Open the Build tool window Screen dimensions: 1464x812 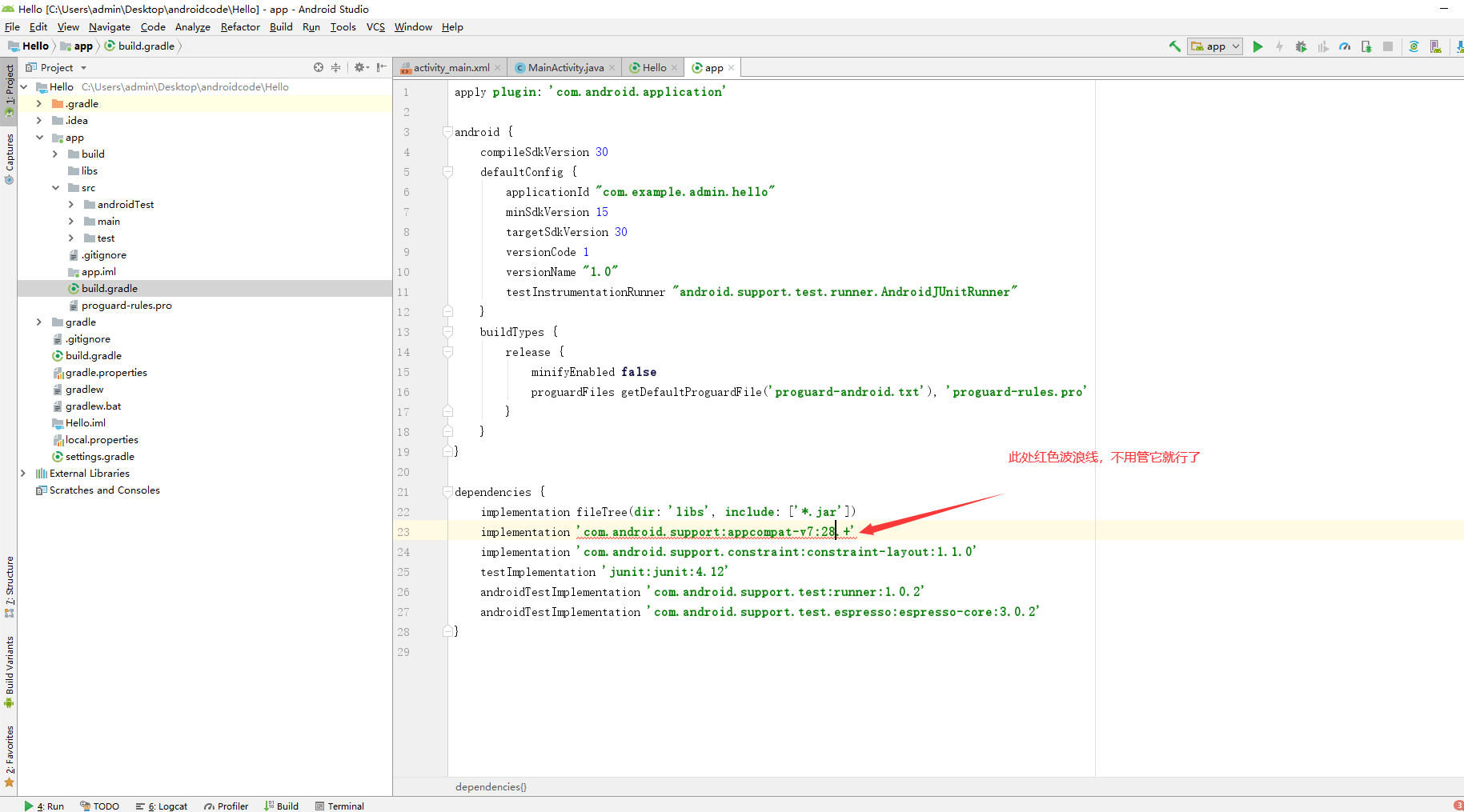click(281, 806)
